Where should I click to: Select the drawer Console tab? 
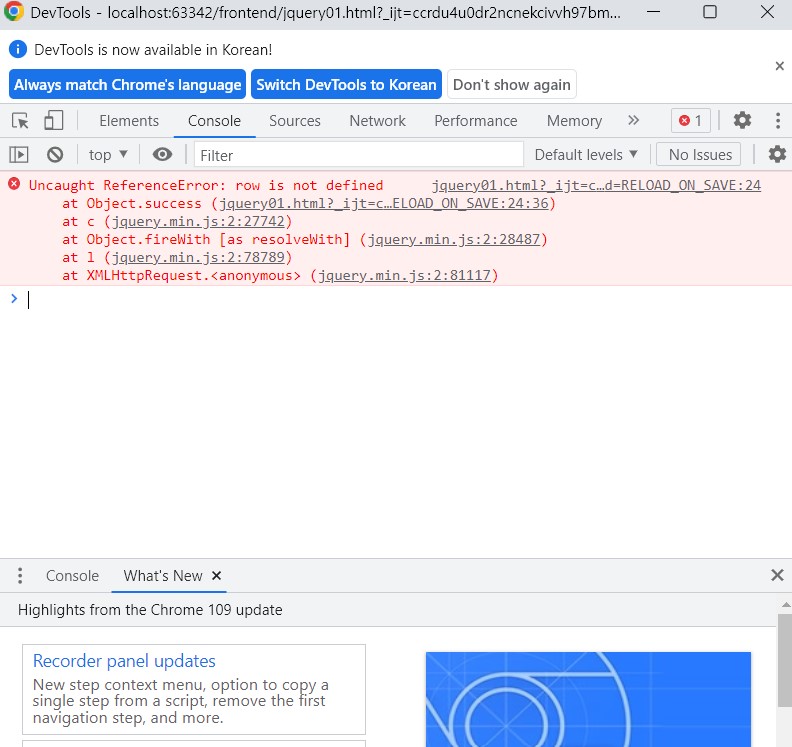click(x=72, y=576)
